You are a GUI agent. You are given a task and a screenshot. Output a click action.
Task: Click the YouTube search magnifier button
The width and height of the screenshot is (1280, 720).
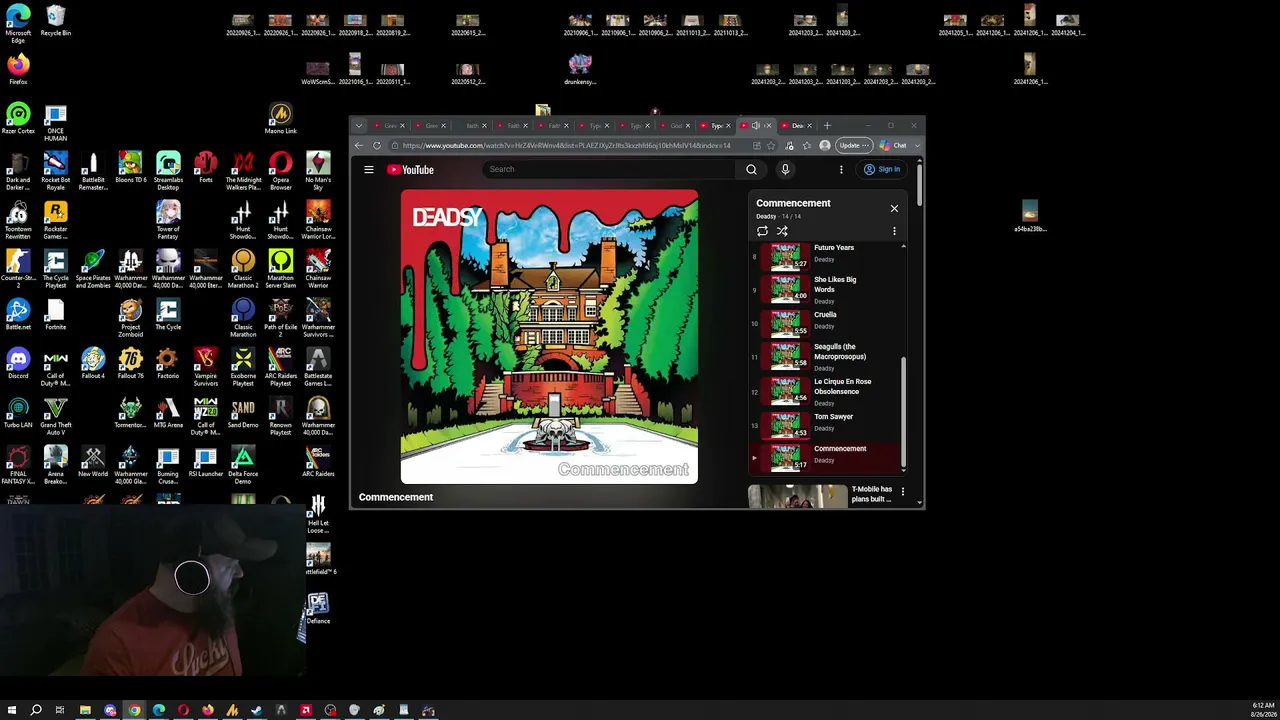[751, 170]
